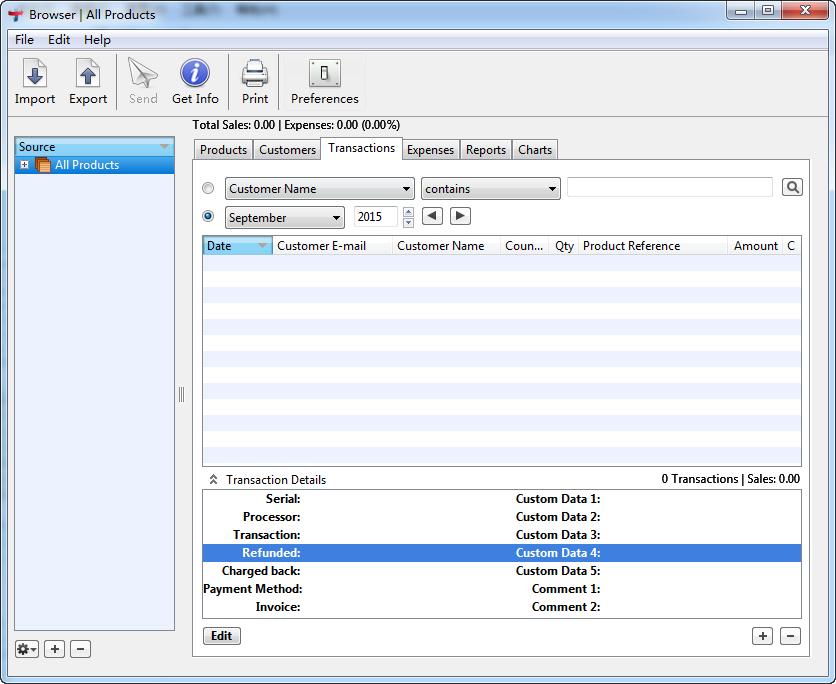Screen dimensions: 836x684
Task: Select the Invoice details row
Action: [502, 607]
